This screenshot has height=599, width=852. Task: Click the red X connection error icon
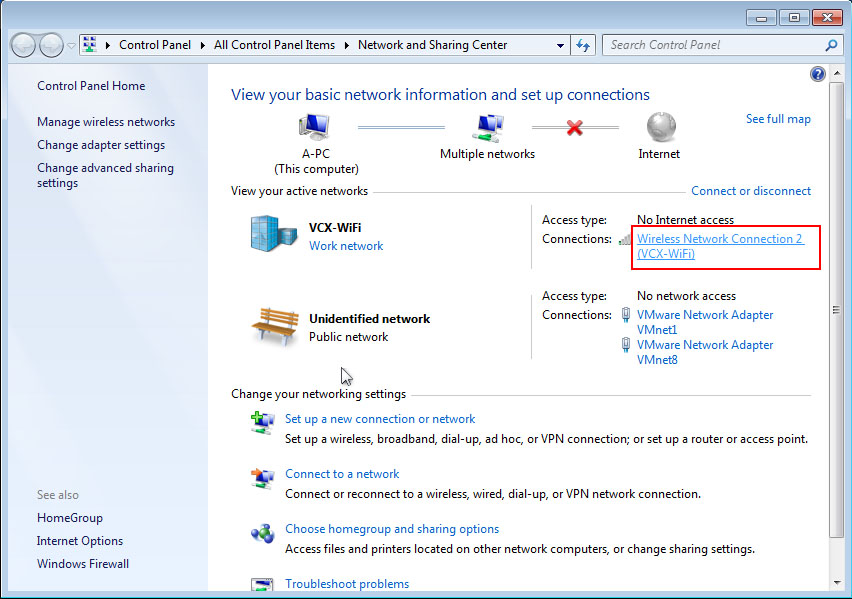click(x=574, y=128)
